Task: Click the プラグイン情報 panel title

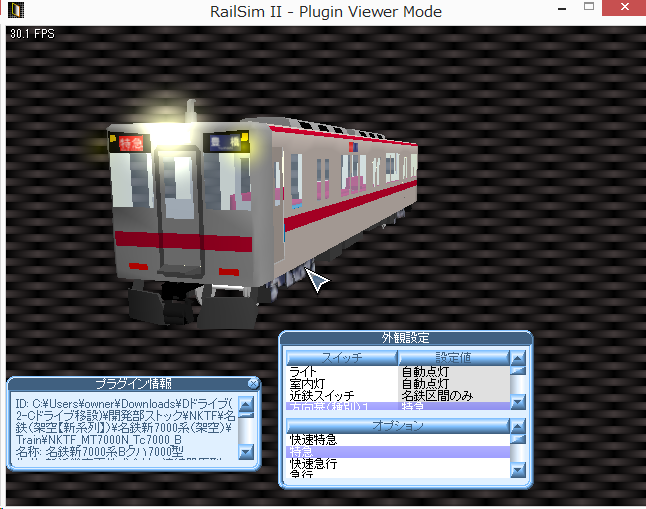Action: (x=133, y=384)
